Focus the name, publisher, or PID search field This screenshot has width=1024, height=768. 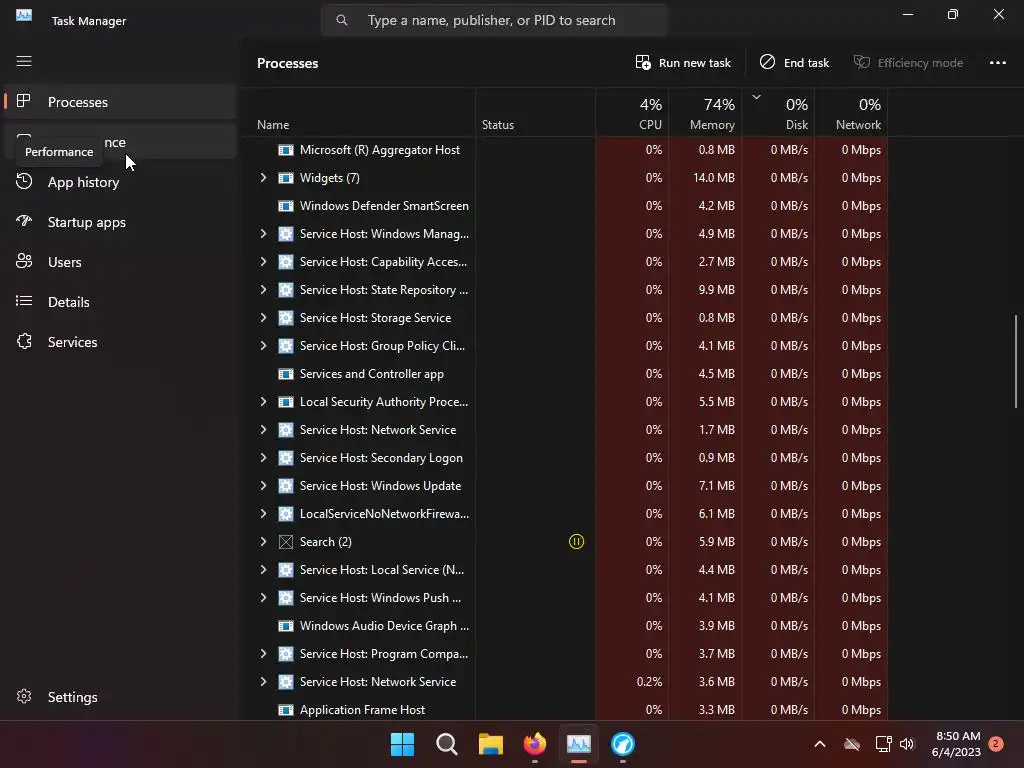(x=494, y=20)
